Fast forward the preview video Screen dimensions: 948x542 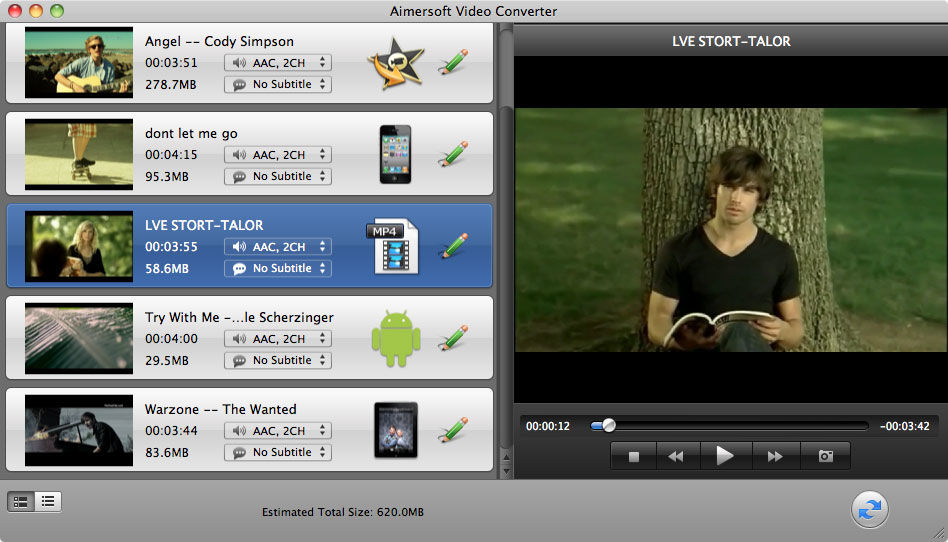pyautogui.click(x=775, y=456)
